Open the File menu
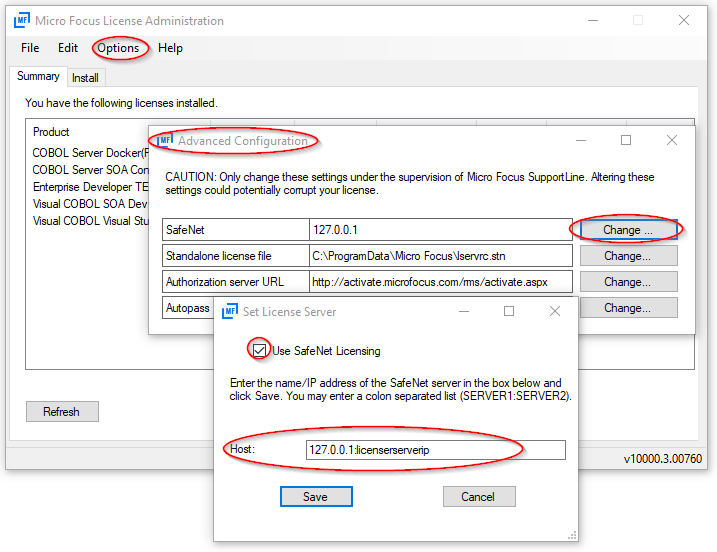Viewport: 717px width, 552px height. point(30,48)
